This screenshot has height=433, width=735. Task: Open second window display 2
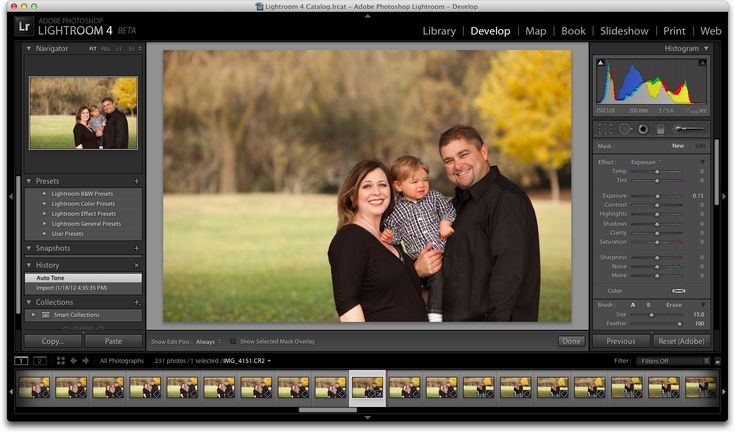tap(40, 361)
